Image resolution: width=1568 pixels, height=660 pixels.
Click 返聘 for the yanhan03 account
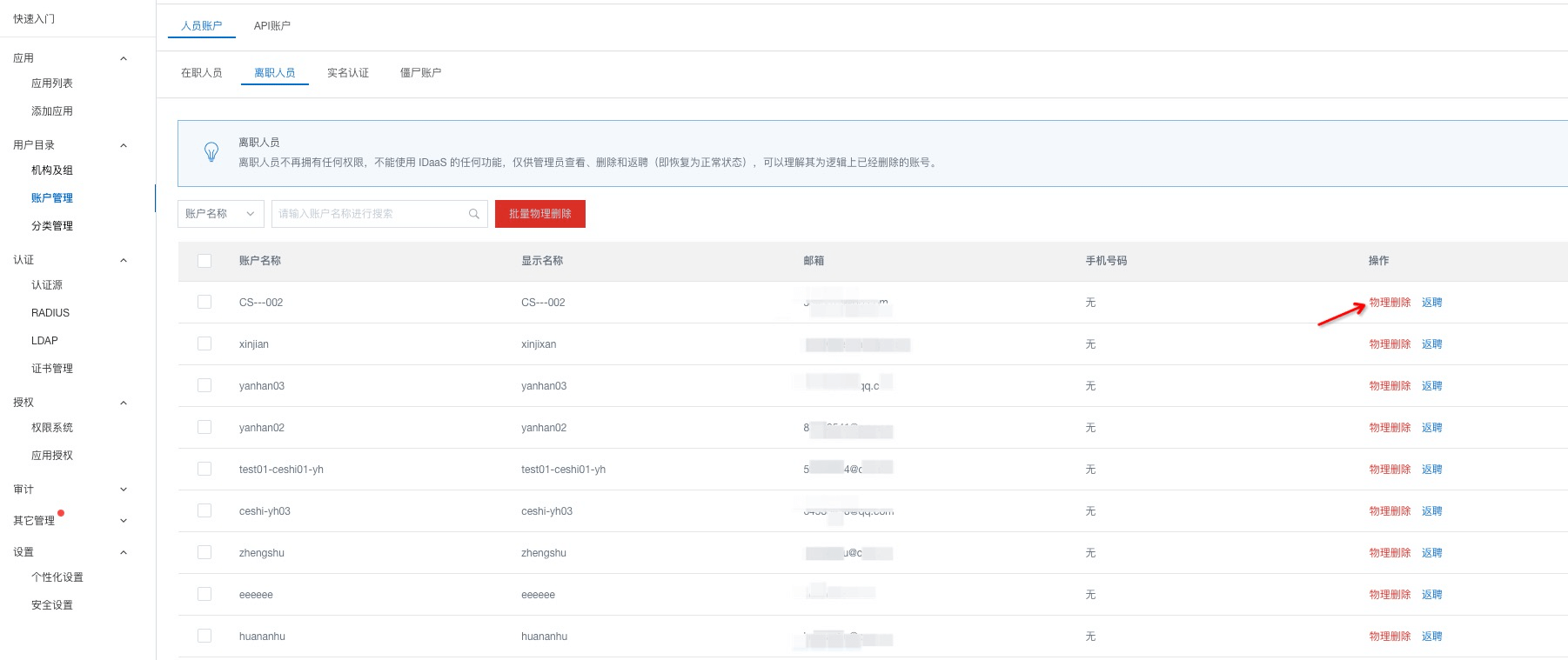1431,386
